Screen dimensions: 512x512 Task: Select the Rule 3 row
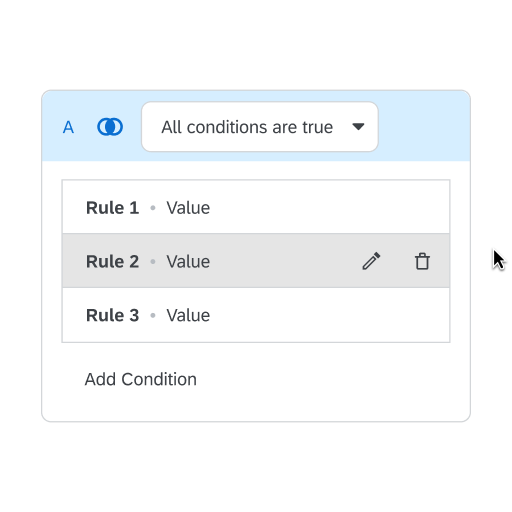click(256, 315)
